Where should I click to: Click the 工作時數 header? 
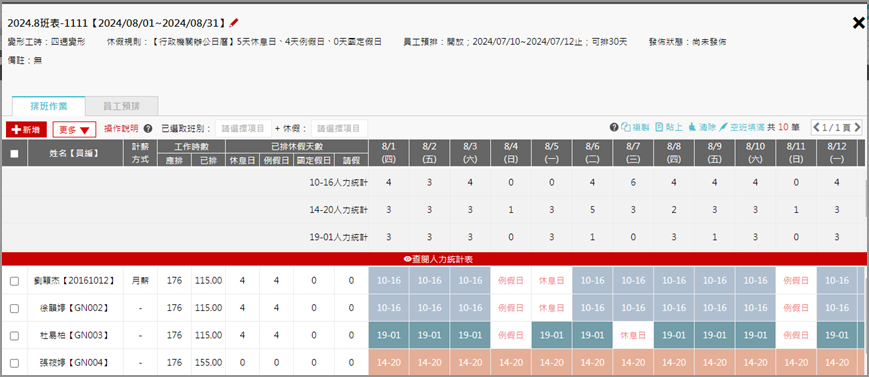(191, 146)
